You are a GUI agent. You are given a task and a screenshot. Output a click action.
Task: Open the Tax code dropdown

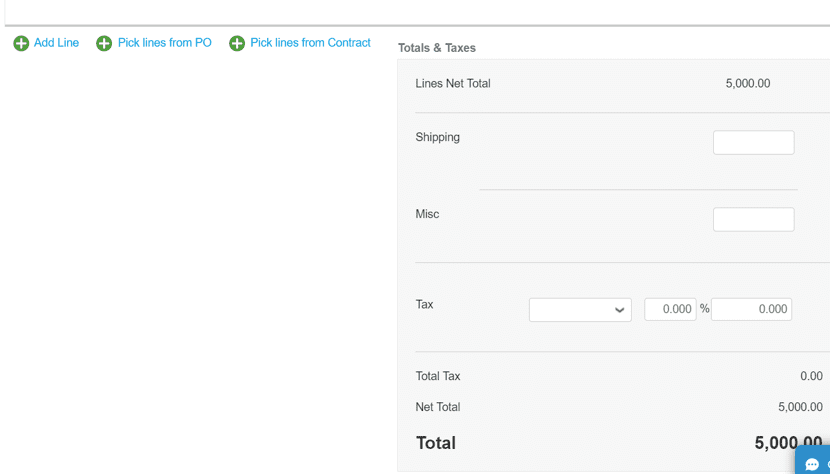tap(580, 310)
